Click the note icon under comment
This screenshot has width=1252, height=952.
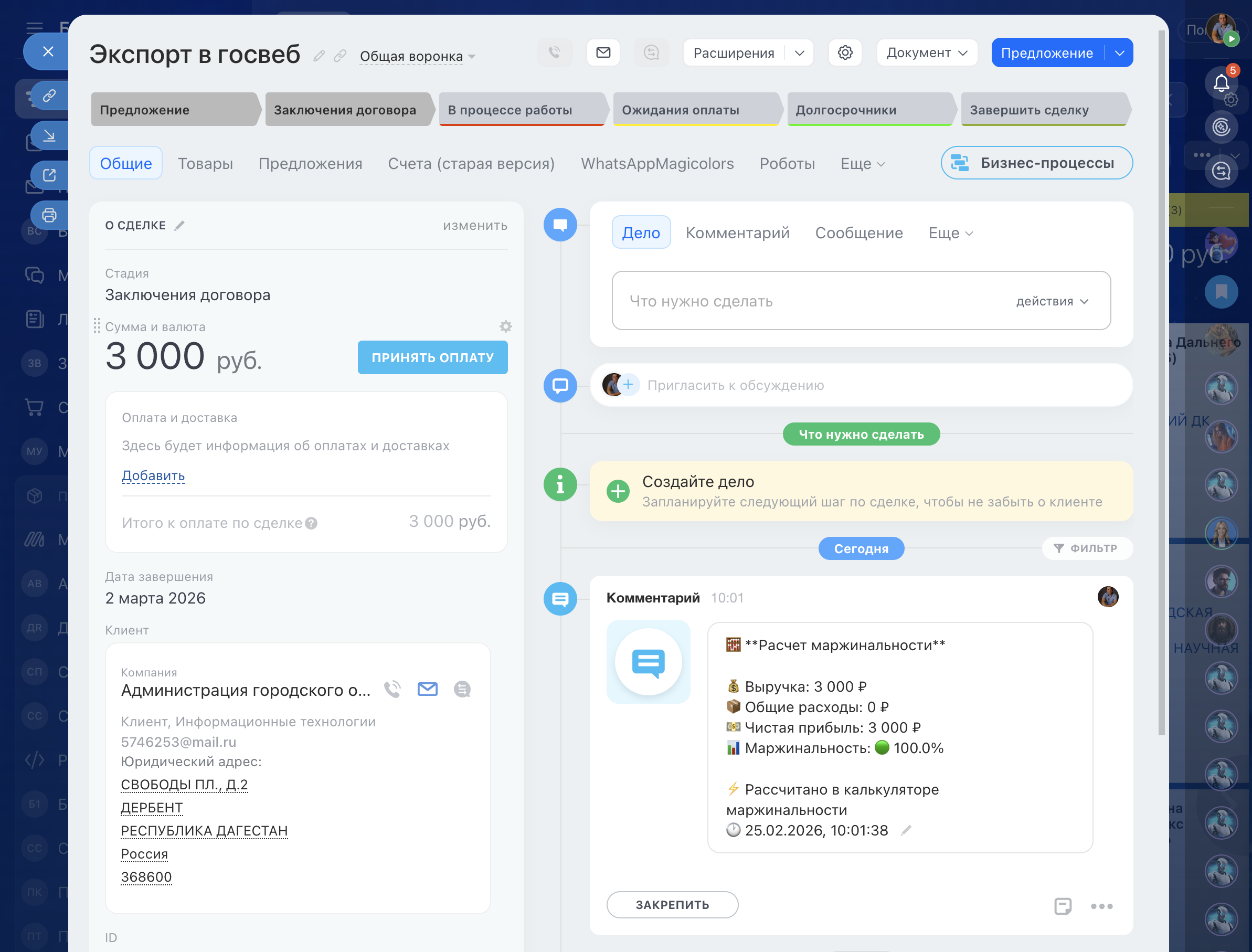[1062, 905]
